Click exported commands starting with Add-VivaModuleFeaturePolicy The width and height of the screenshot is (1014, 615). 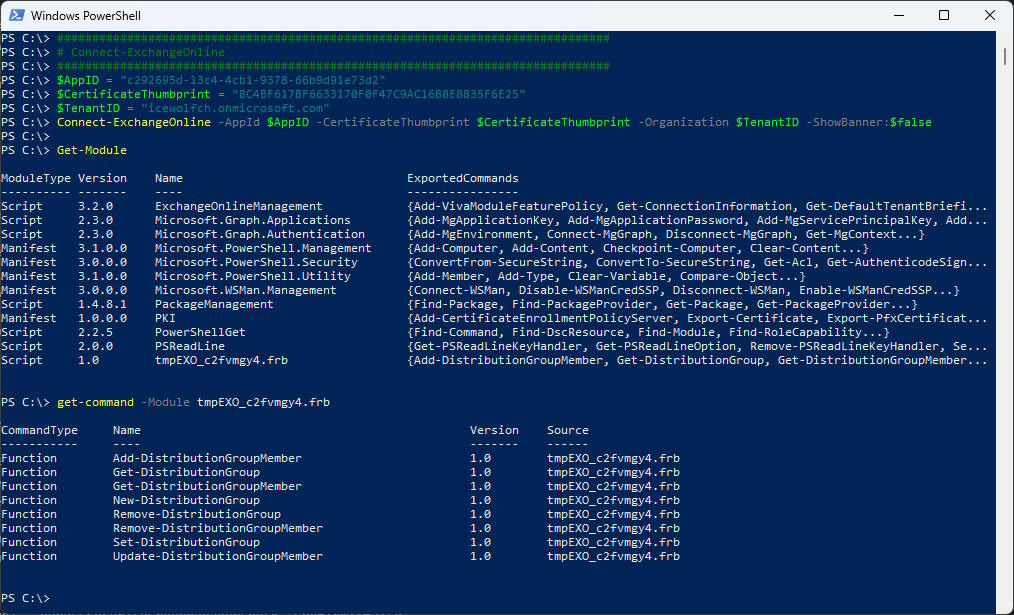tap(697, 206)
